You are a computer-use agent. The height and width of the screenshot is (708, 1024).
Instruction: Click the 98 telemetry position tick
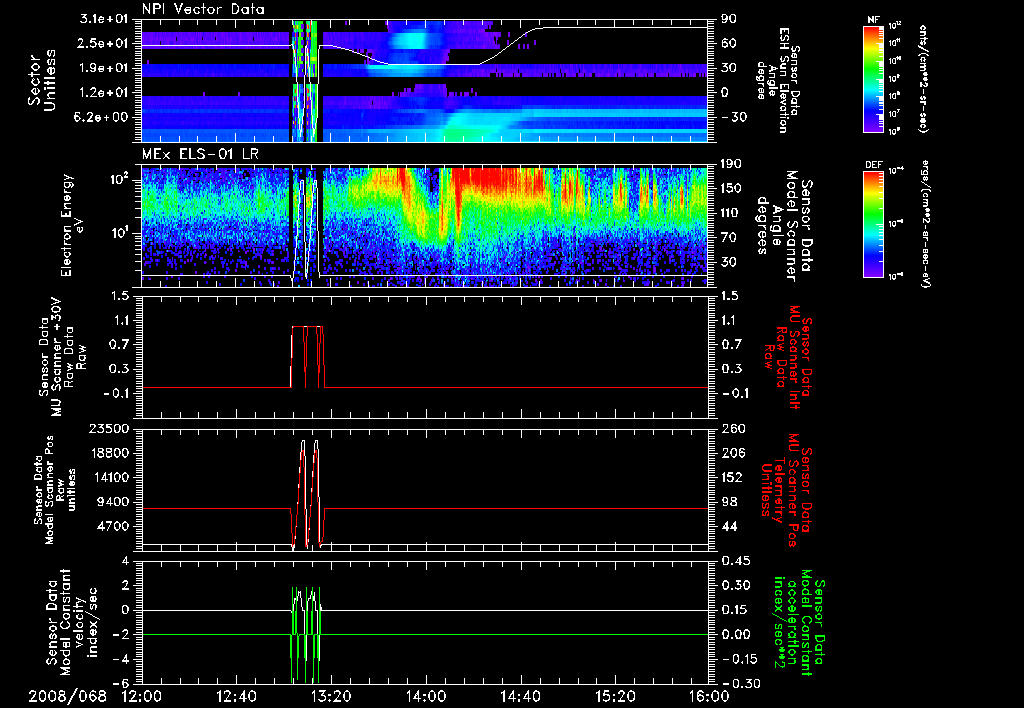coord(727,502)
